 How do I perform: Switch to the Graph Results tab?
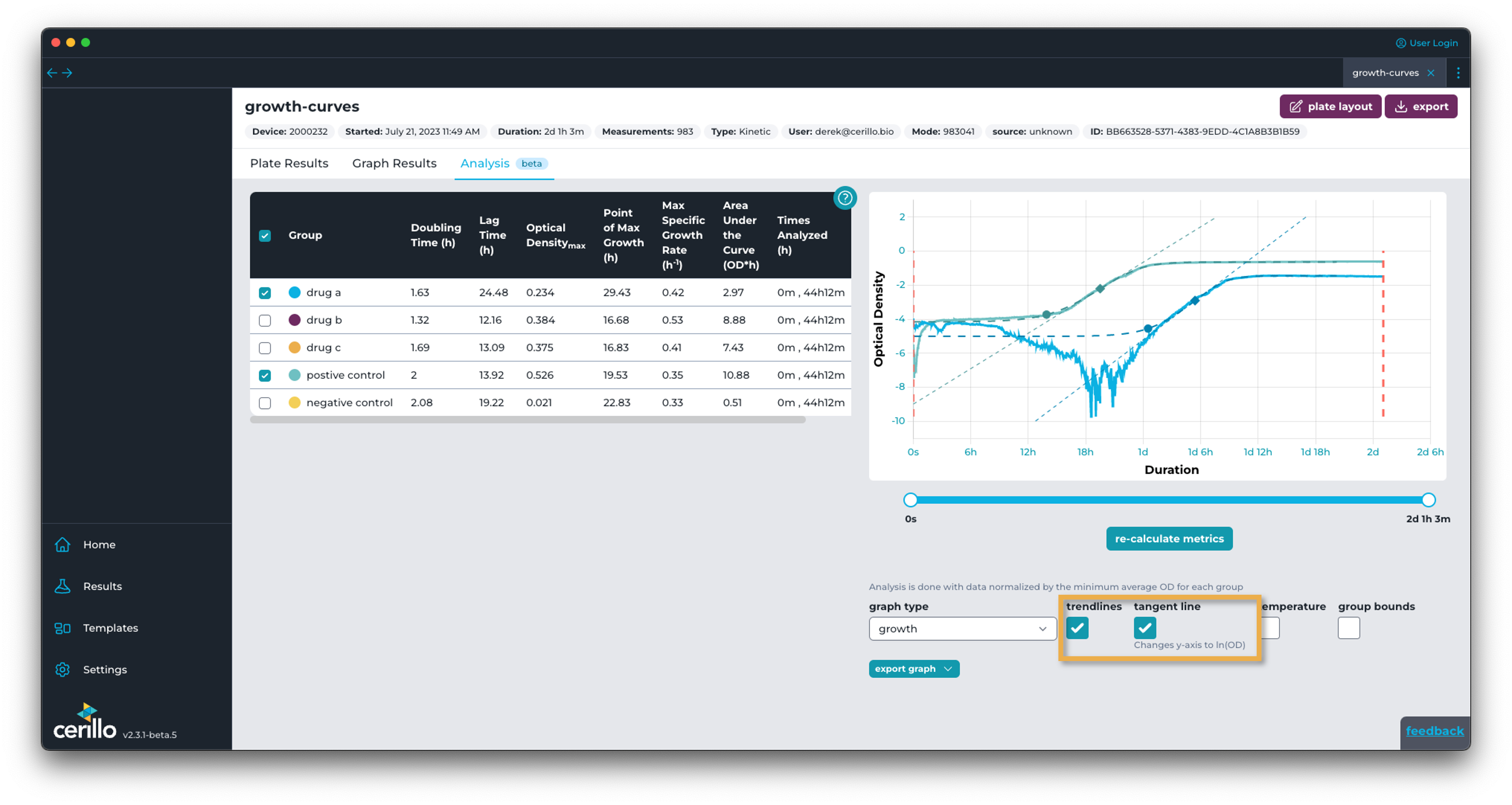click(x=394, y=163)
